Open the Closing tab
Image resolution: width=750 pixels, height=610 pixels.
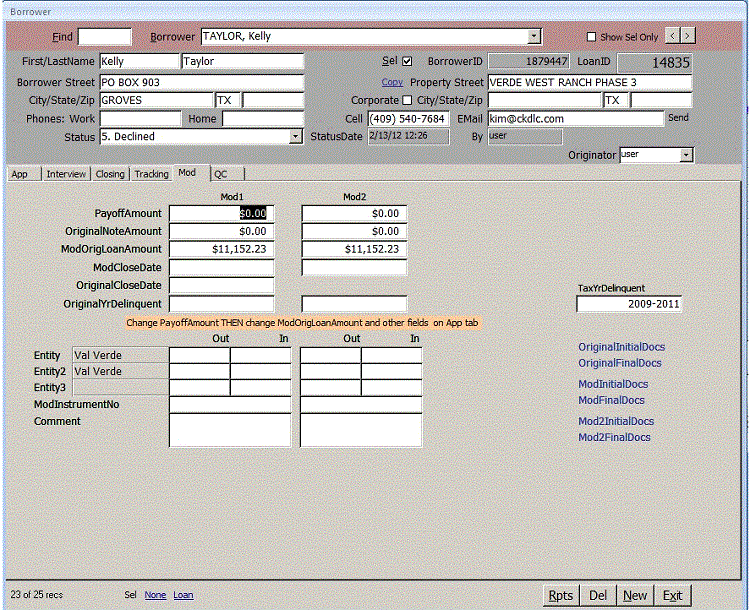[110, 174]
